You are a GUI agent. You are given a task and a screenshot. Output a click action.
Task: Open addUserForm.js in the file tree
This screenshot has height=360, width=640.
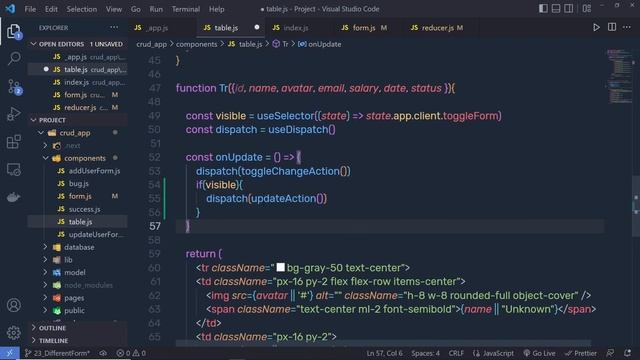point(94,171)
